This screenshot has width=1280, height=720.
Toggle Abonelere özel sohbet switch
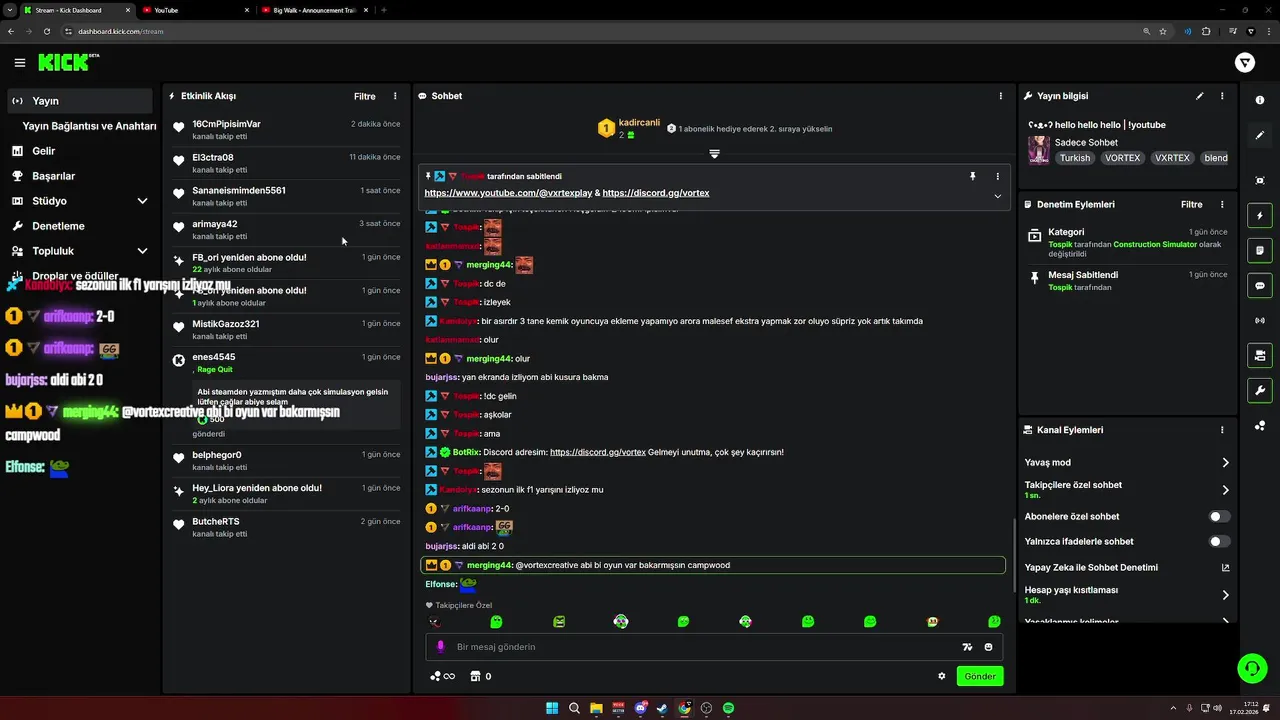[1219, 517]
